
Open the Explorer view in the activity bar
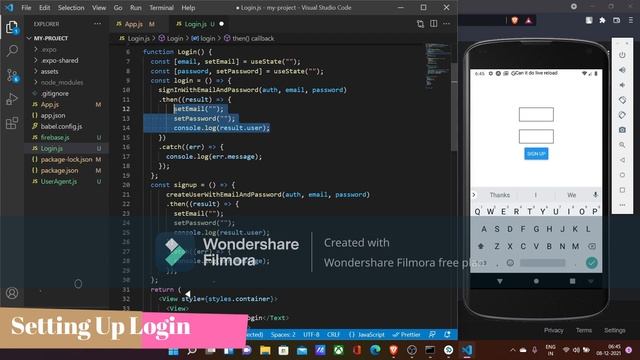(x=12, y=28)
